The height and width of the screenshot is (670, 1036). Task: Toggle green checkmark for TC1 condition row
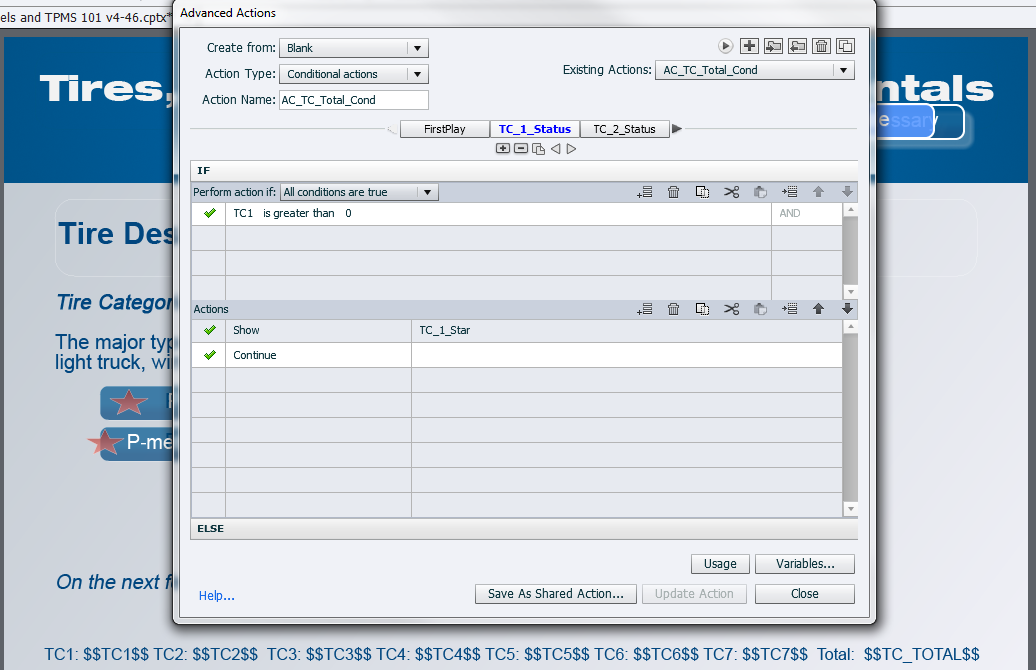[x=209, y=214]
